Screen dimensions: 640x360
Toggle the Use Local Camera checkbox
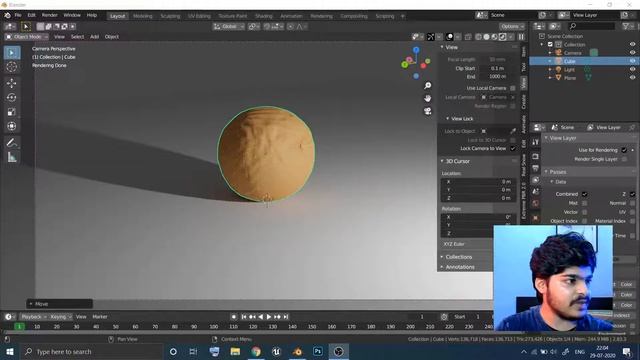tap(513, 88)
